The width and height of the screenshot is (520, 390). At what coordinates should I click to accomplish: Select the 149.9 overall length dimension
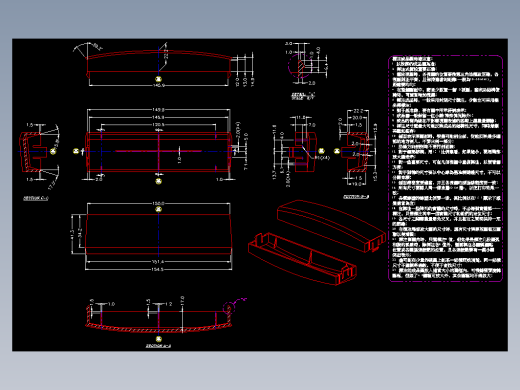158,110
